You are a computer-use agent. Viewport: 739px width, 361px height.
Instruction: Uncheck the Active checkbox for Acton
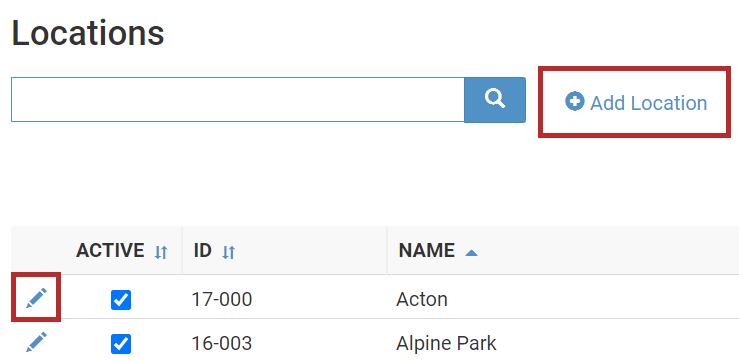[x=121, y=300]
